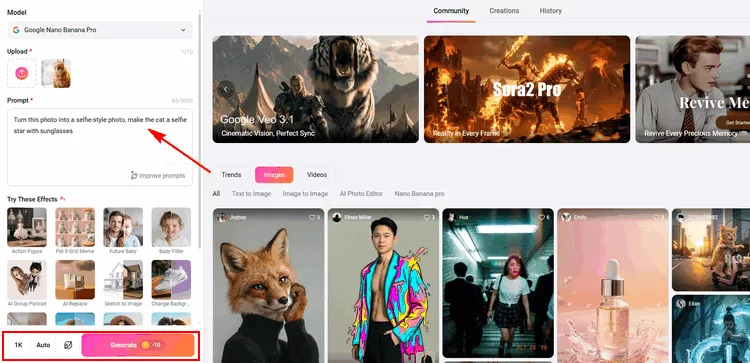This screenshot has height=363, width=750.
Task: Select the Videos category
Action: tap(317, 175)
